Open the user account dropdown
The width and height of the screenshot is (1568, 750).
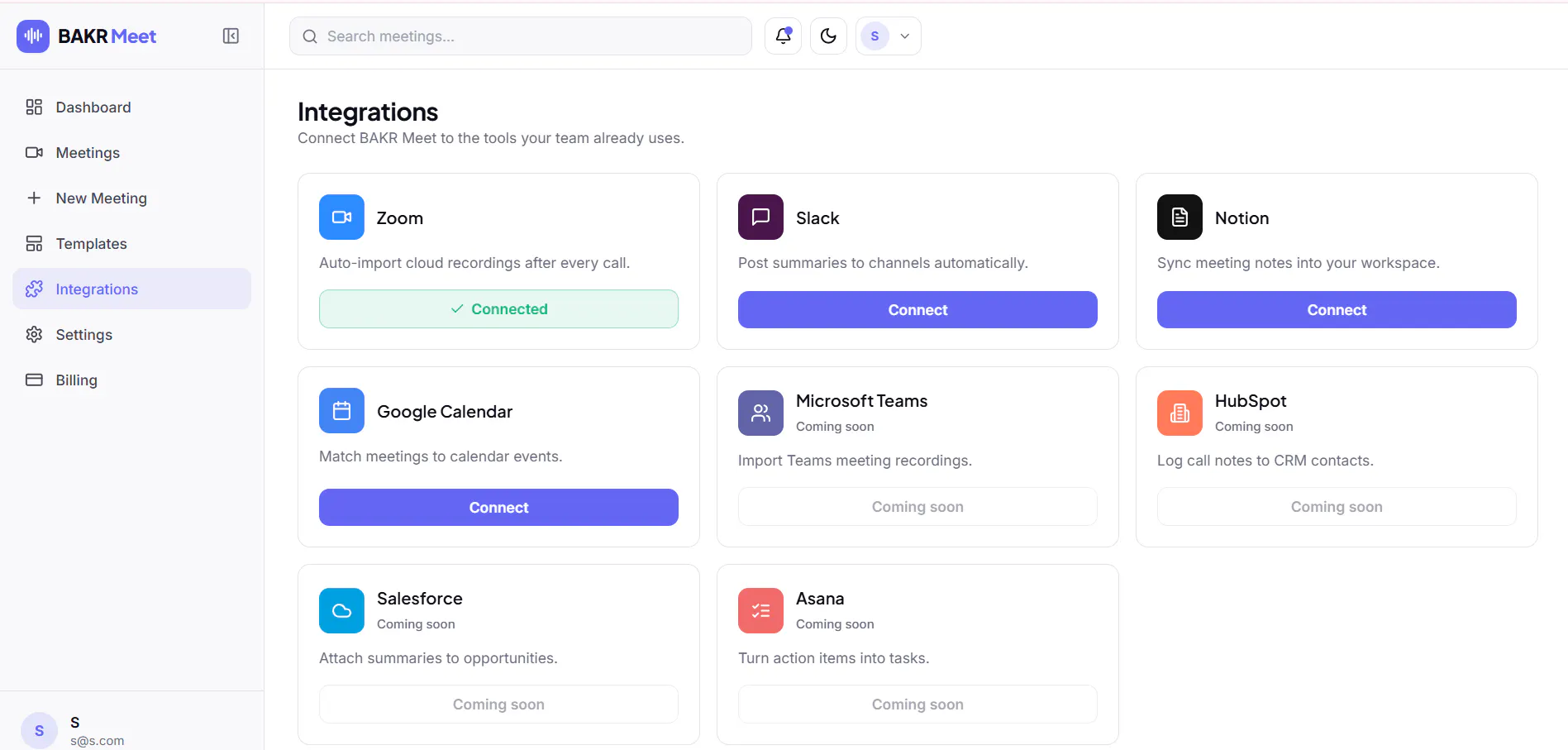[x=889, y=36]
